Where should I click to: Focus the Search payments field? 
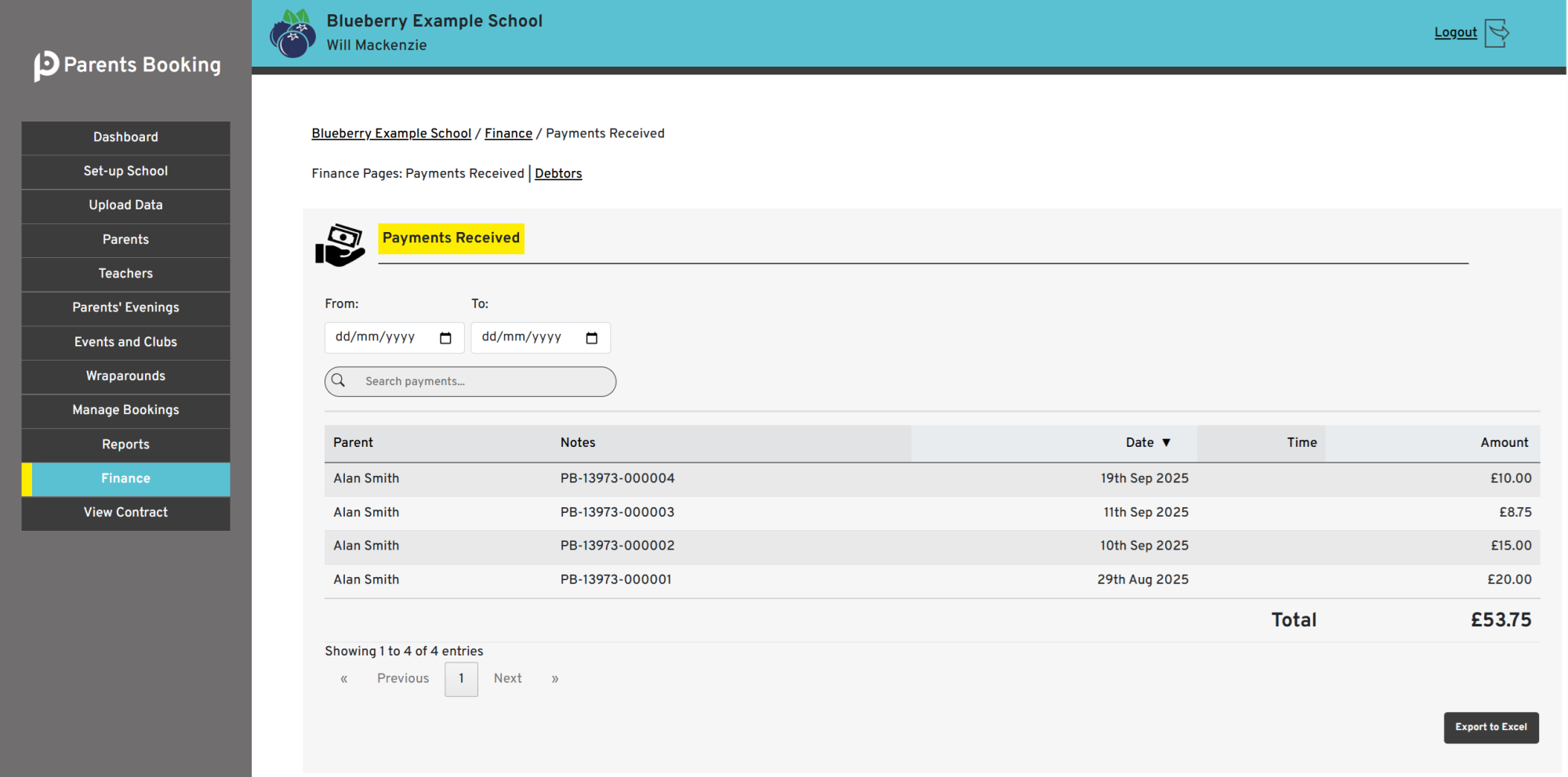tap(486, 382)
